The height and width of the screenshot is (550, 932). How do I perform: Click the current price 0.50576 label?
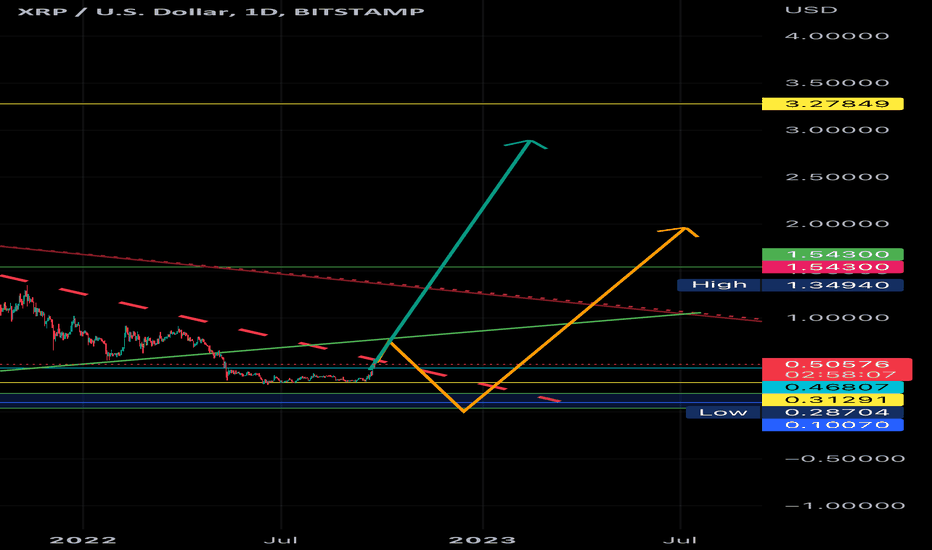[837, 364]
